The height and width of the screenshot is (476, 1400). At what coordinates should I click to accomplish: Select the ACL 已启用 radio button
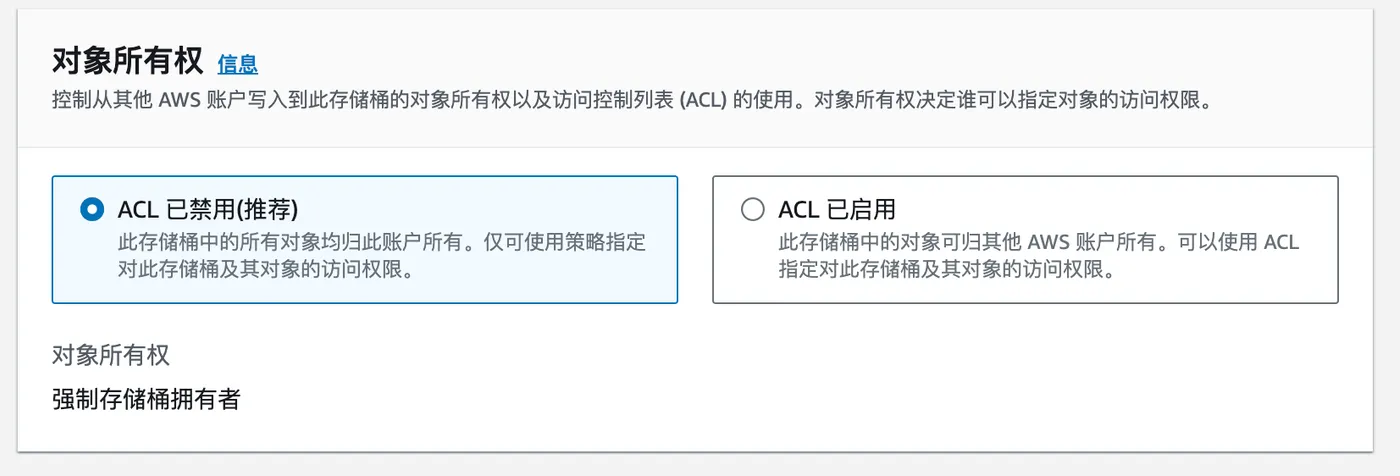[752, 210]
